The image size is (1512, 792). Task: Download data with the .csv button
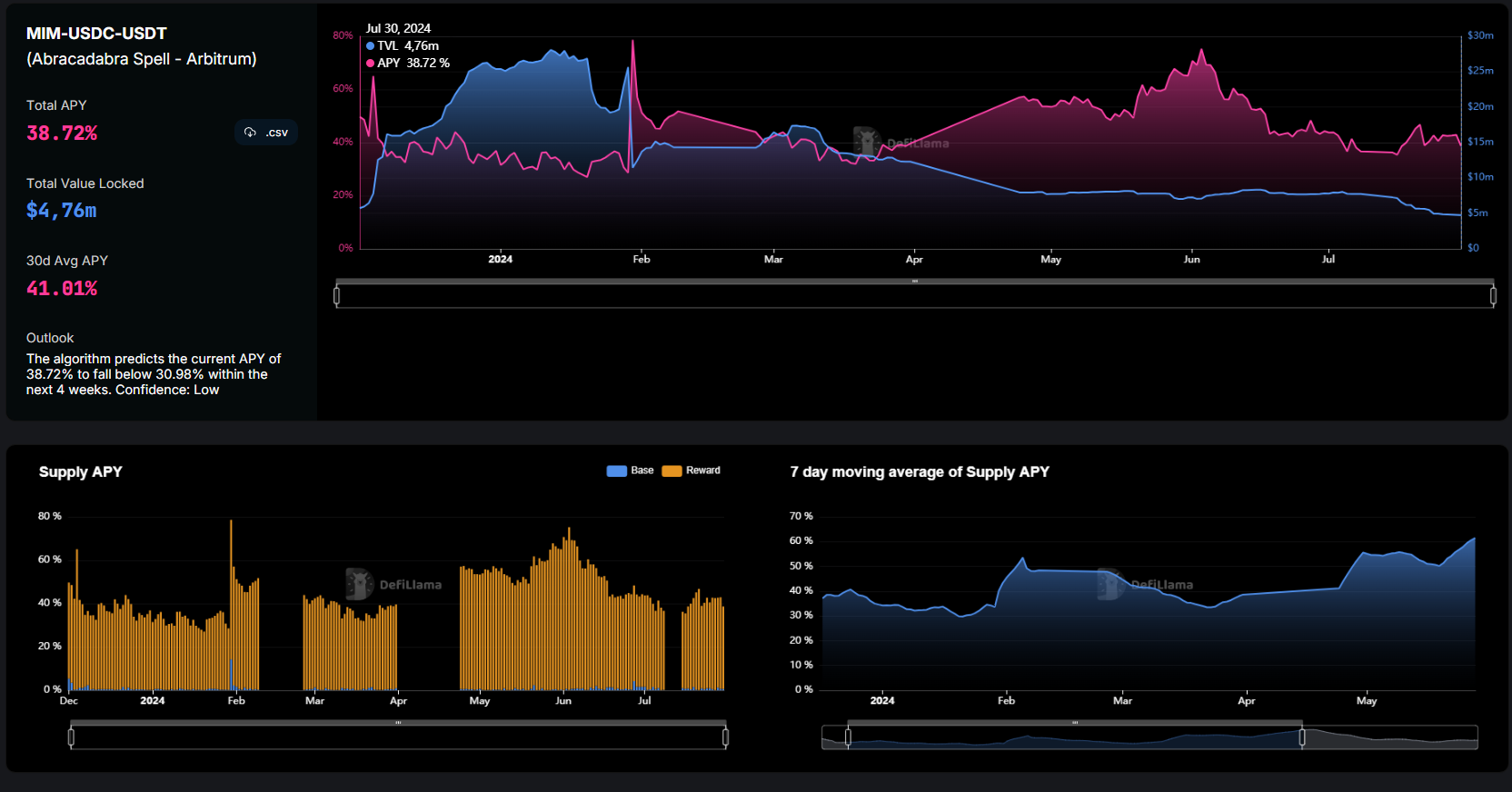[x=266, y=133]
